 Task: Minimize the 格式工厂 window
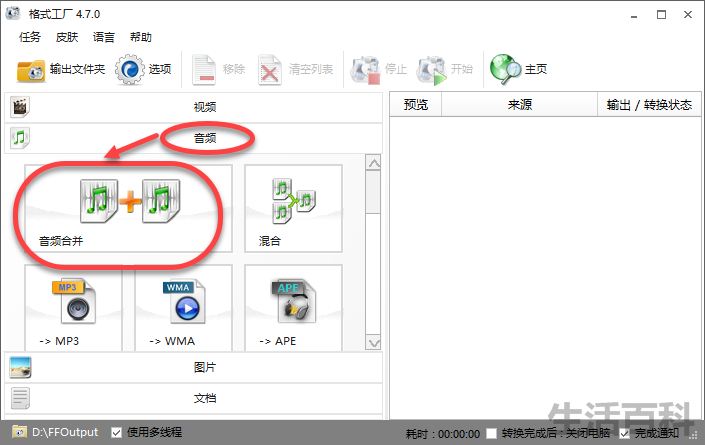(634, 15)
